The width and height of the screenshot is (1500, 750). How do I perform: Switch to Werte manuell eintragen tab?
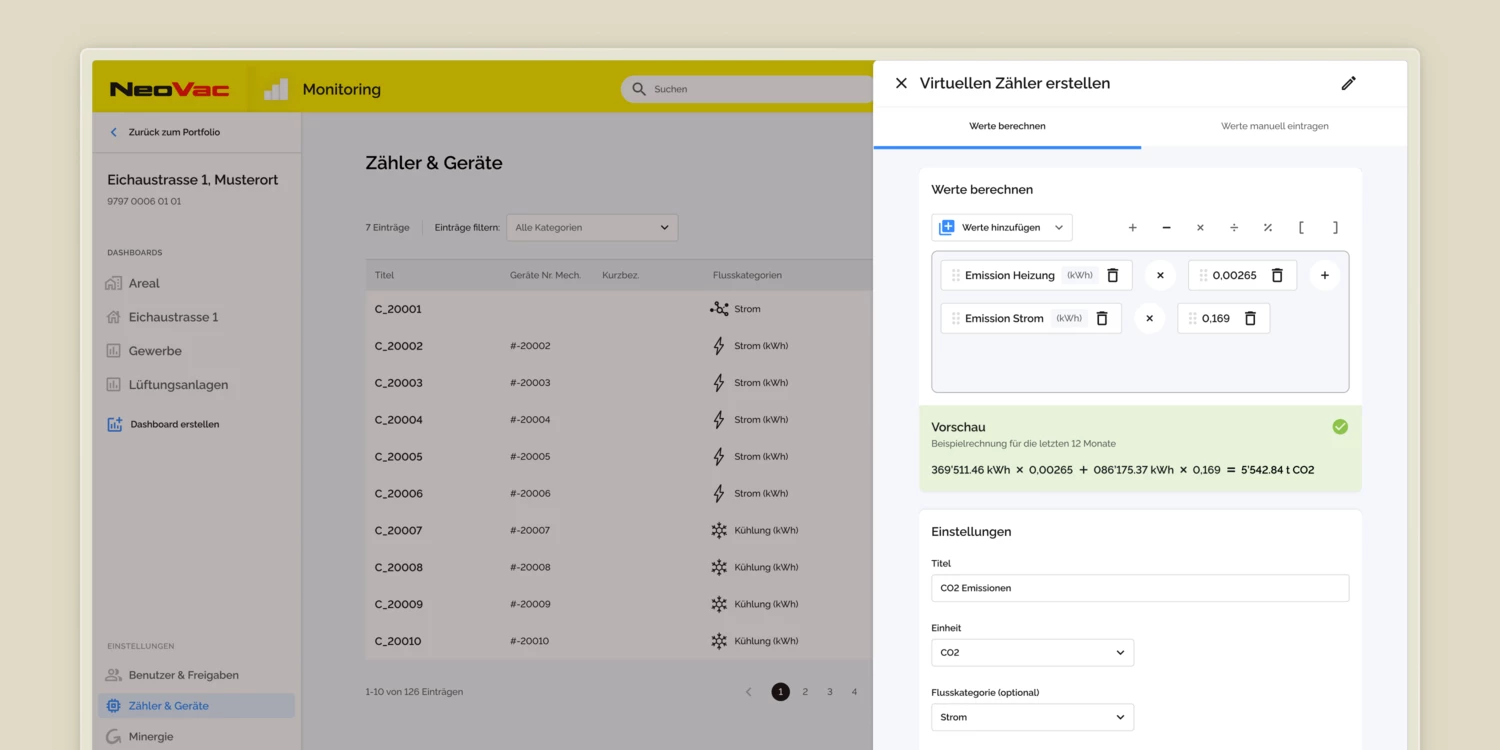click(x=1274, y=127)
